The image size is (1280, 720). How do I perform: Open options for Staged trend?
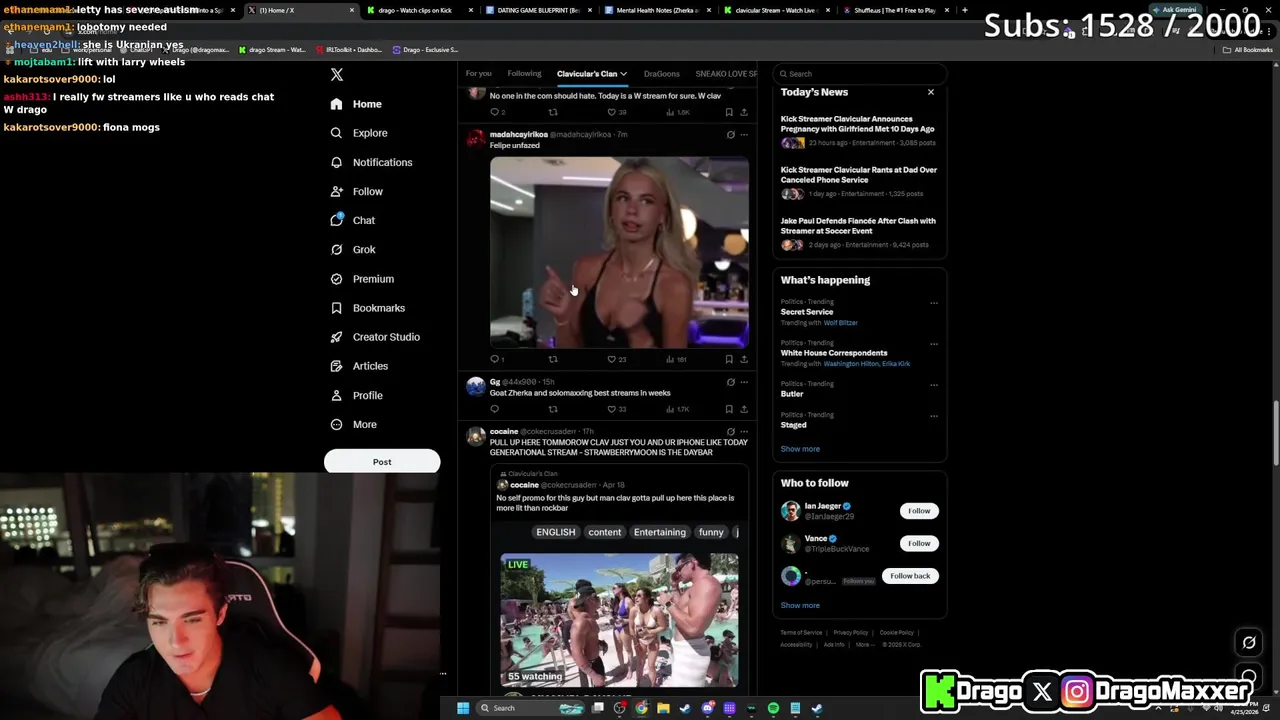934,416
